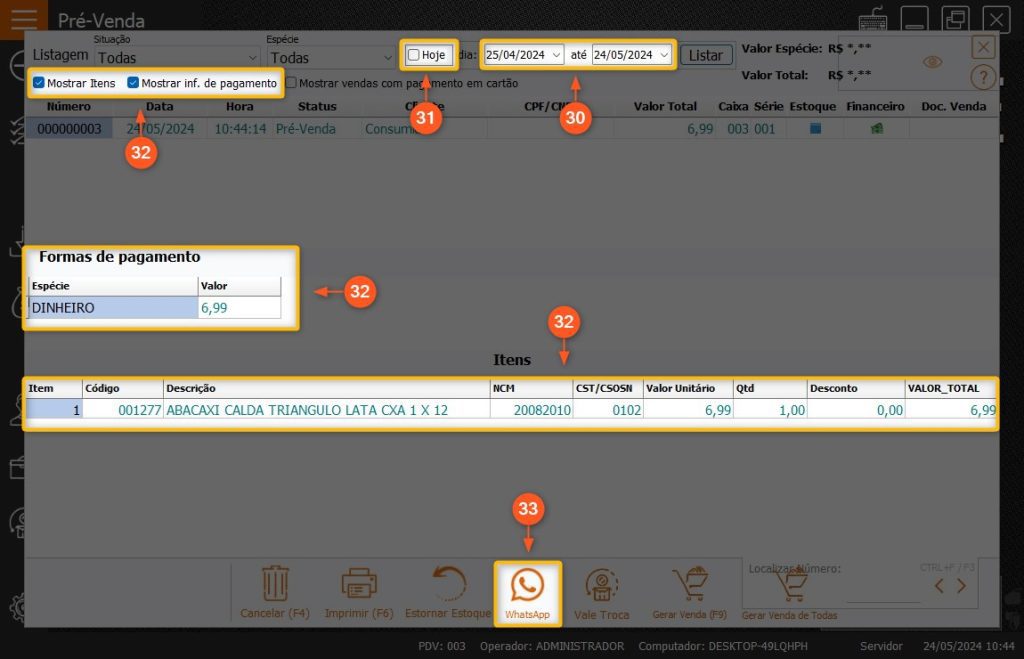This screenshot has height=659, width=1024.
Task: Uncheck the Mostrar Itens checkbox
Action: (39, 83)
